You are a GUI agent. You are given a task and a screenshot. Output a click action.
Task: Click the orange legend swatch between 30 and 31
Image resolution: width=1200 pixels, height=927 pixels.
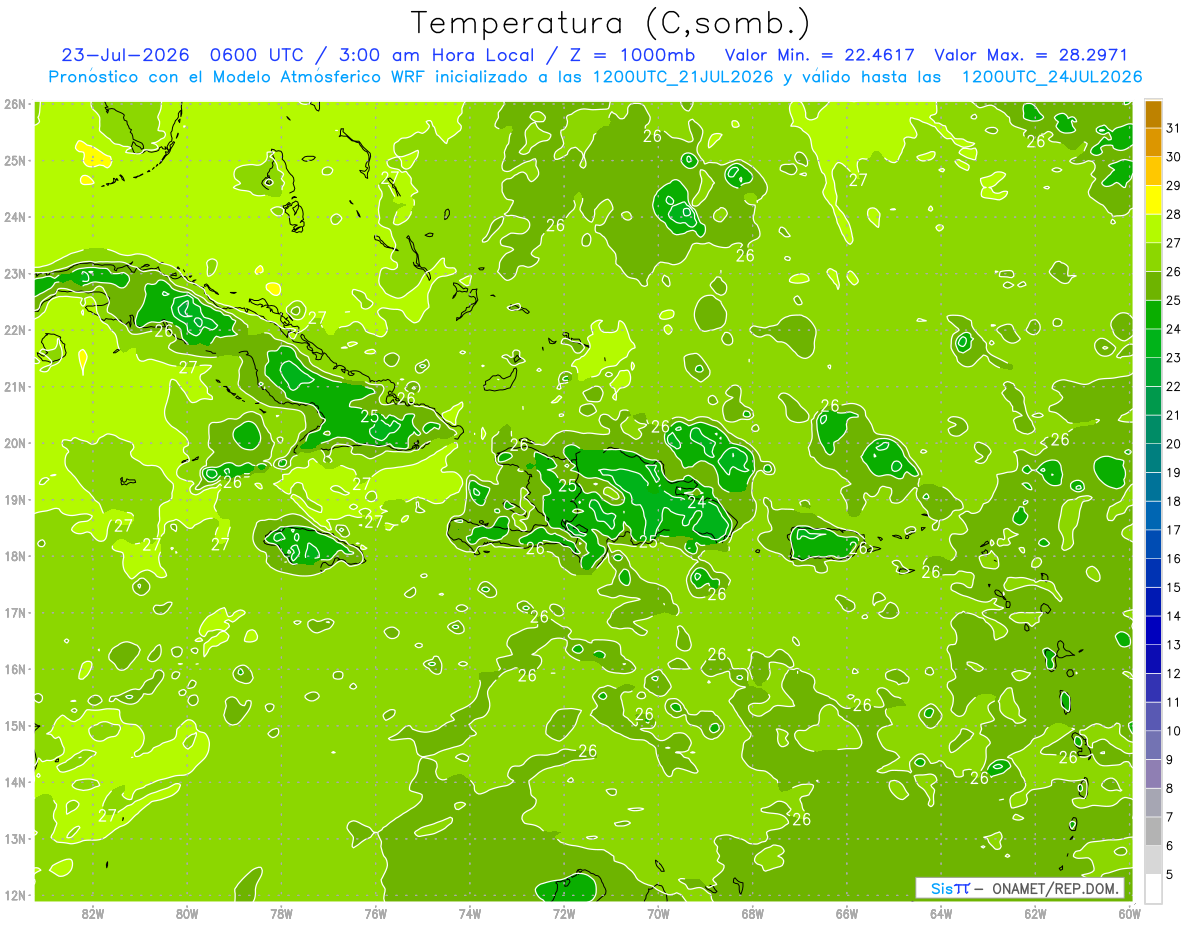1153,143
